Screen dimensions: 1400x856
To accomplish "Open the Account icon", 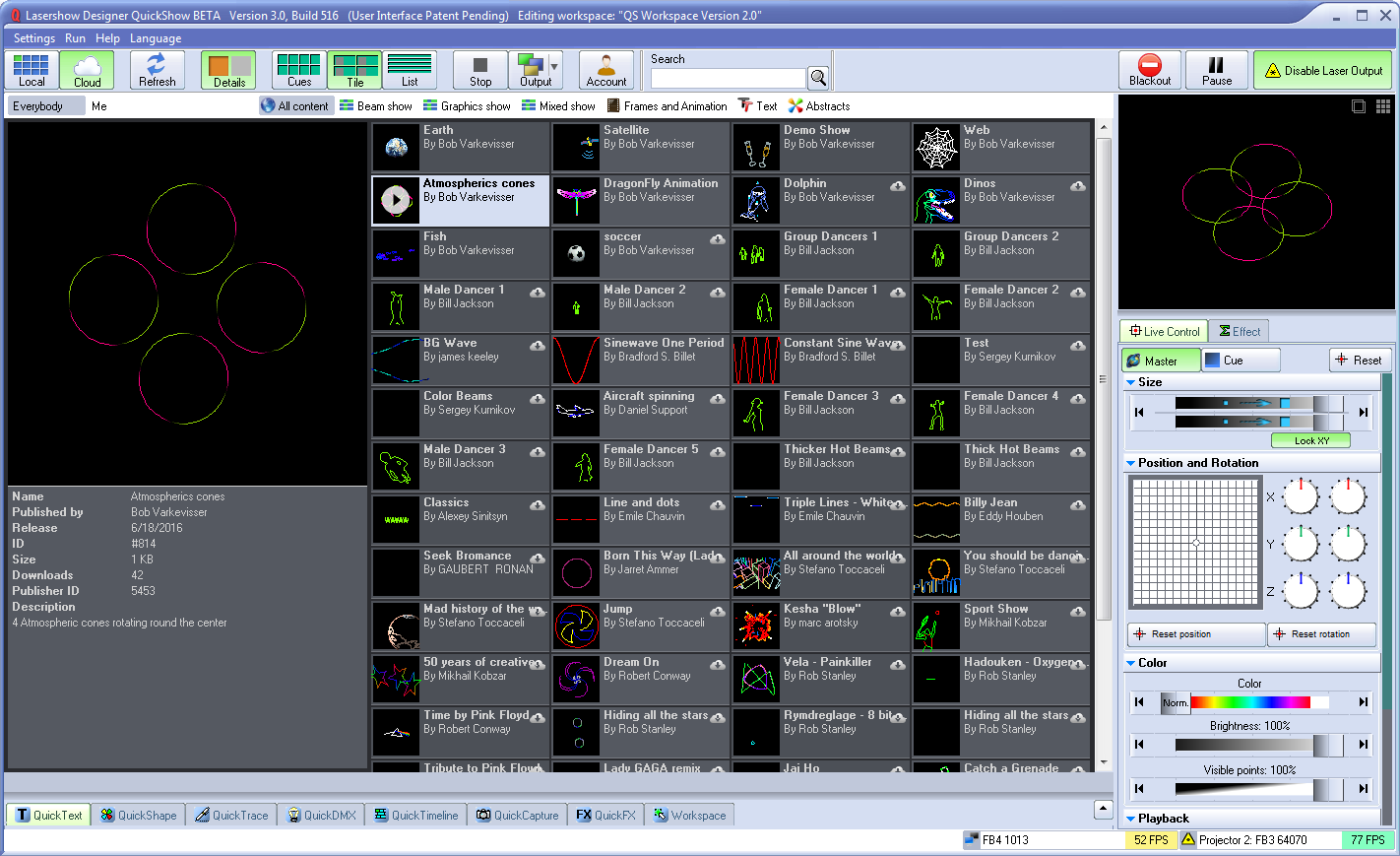I will tap(605, 70).
